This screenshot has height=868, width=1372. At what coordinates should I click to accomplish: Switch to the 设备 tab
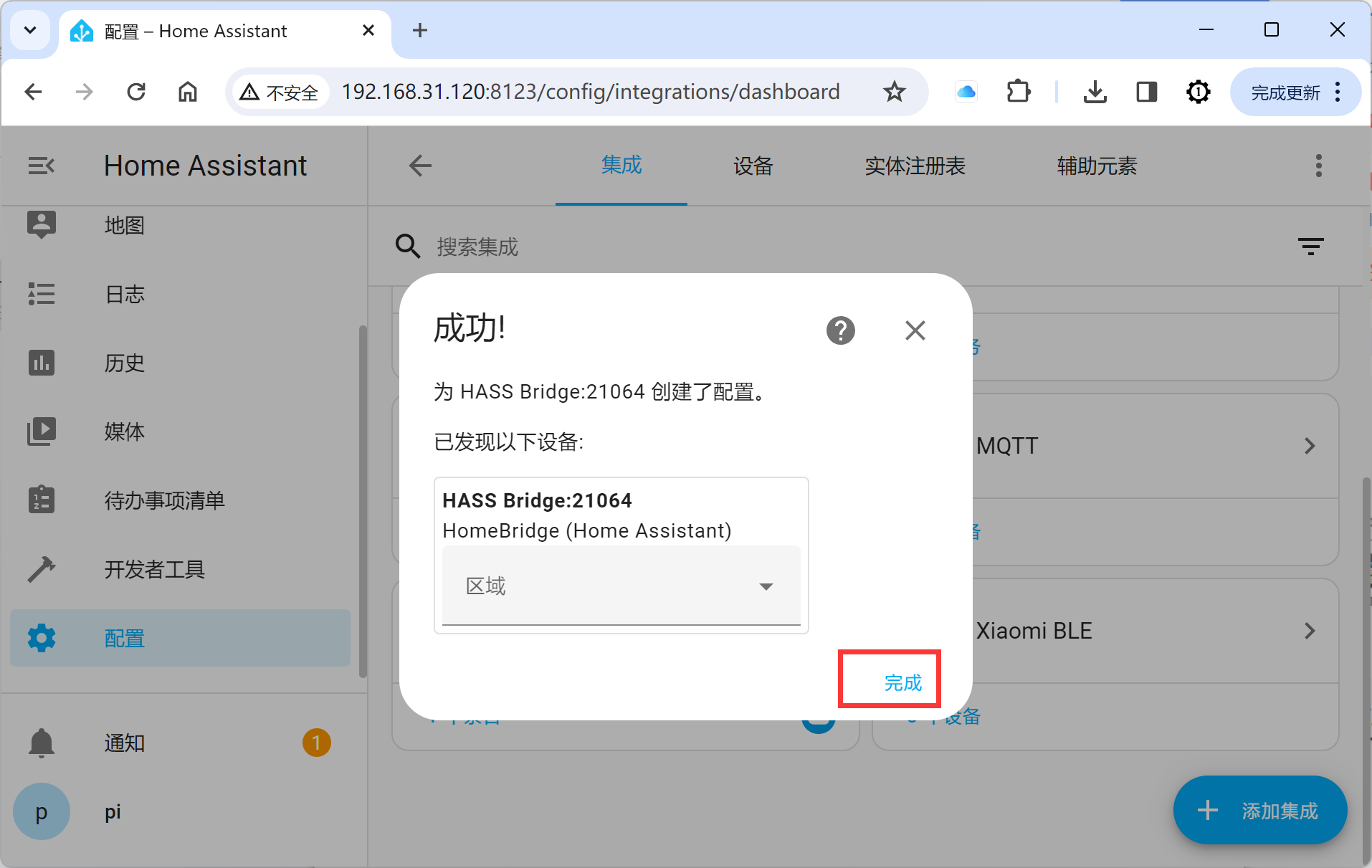point(753,166)
